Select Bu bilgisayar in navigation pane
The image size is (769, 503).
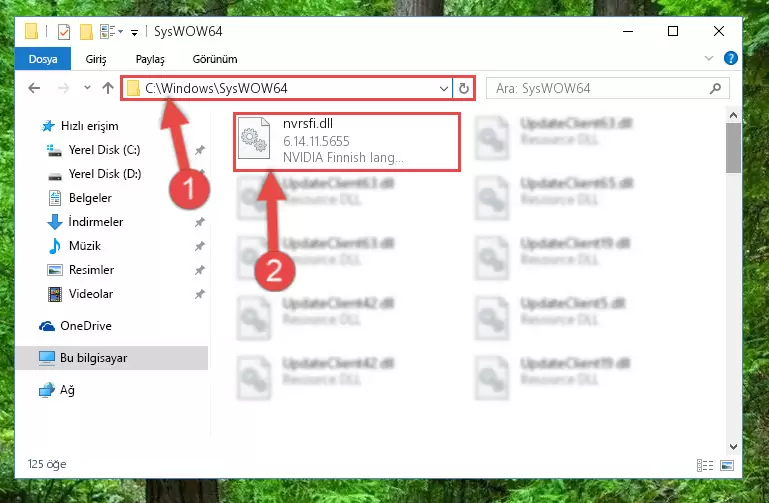click(x=111, y=358)
